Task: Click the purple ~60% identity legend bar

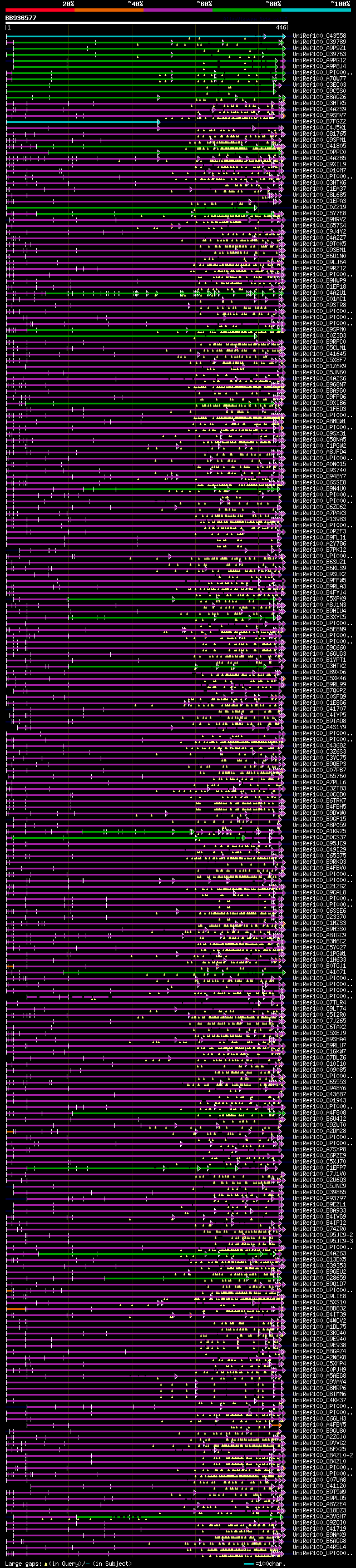Action: click(177, 10)
